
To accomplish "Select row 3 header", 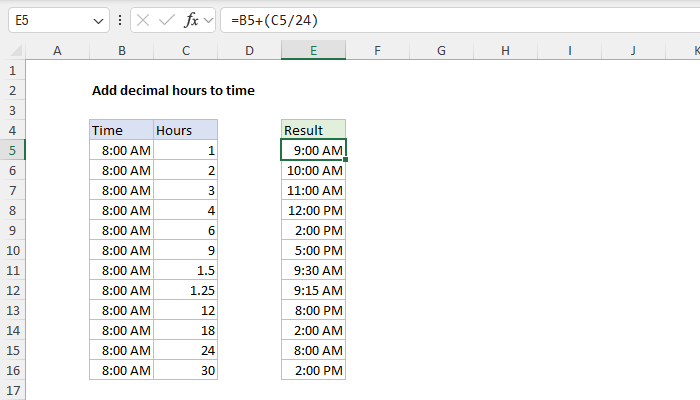I will click(x=12, y=110).
